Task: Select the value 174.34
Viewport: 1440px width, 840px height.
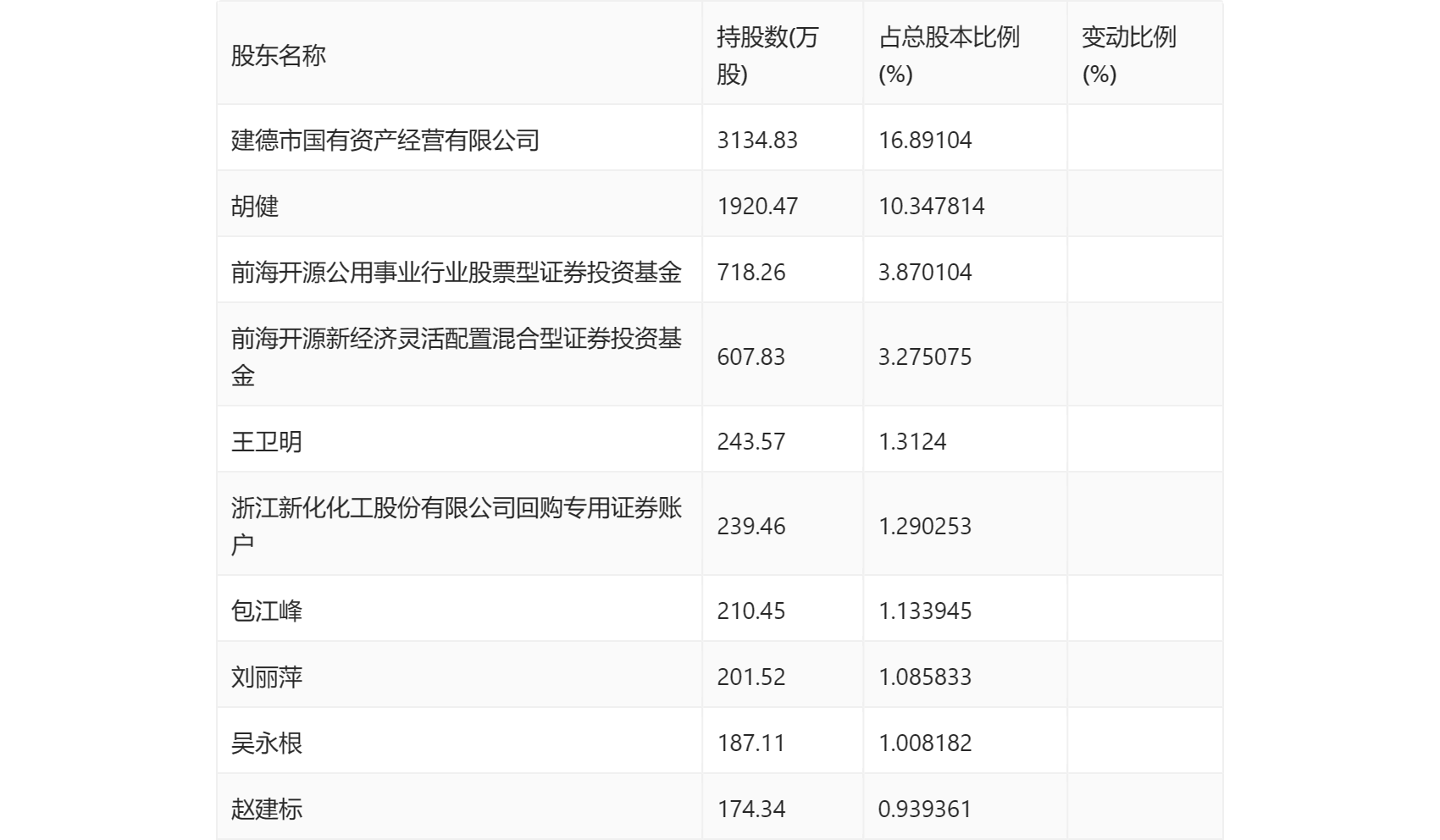Action: point(751,809)
